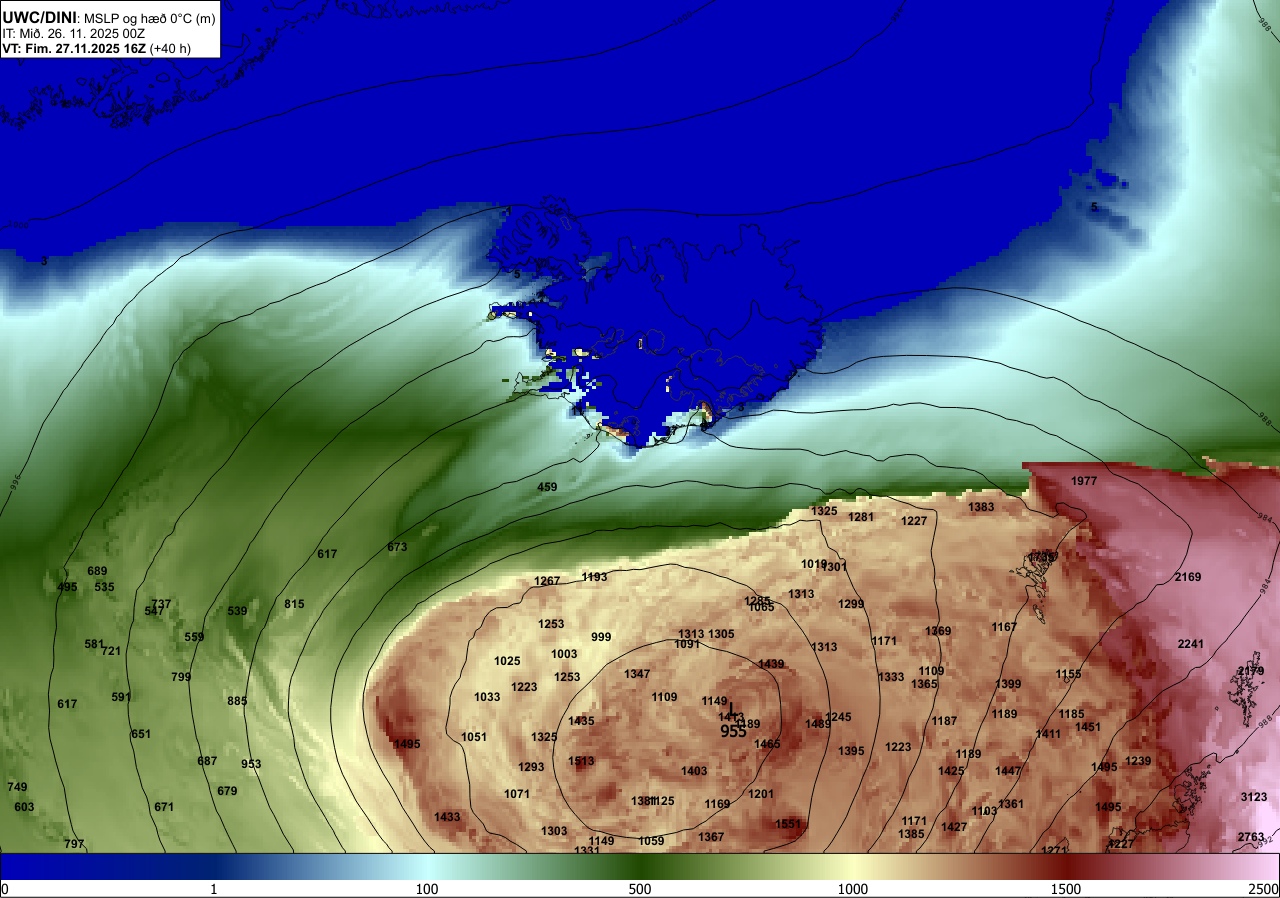
Task: Click the 1051 height value
Action: point(474,737)
